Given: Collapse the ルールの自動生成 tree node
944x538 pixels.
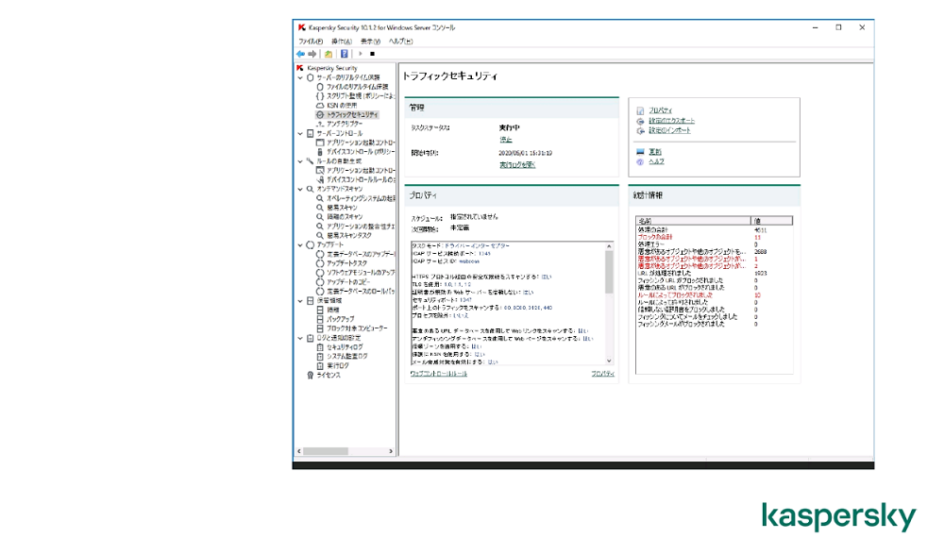Looking at the screenshot, I should (x=300, y=161).
